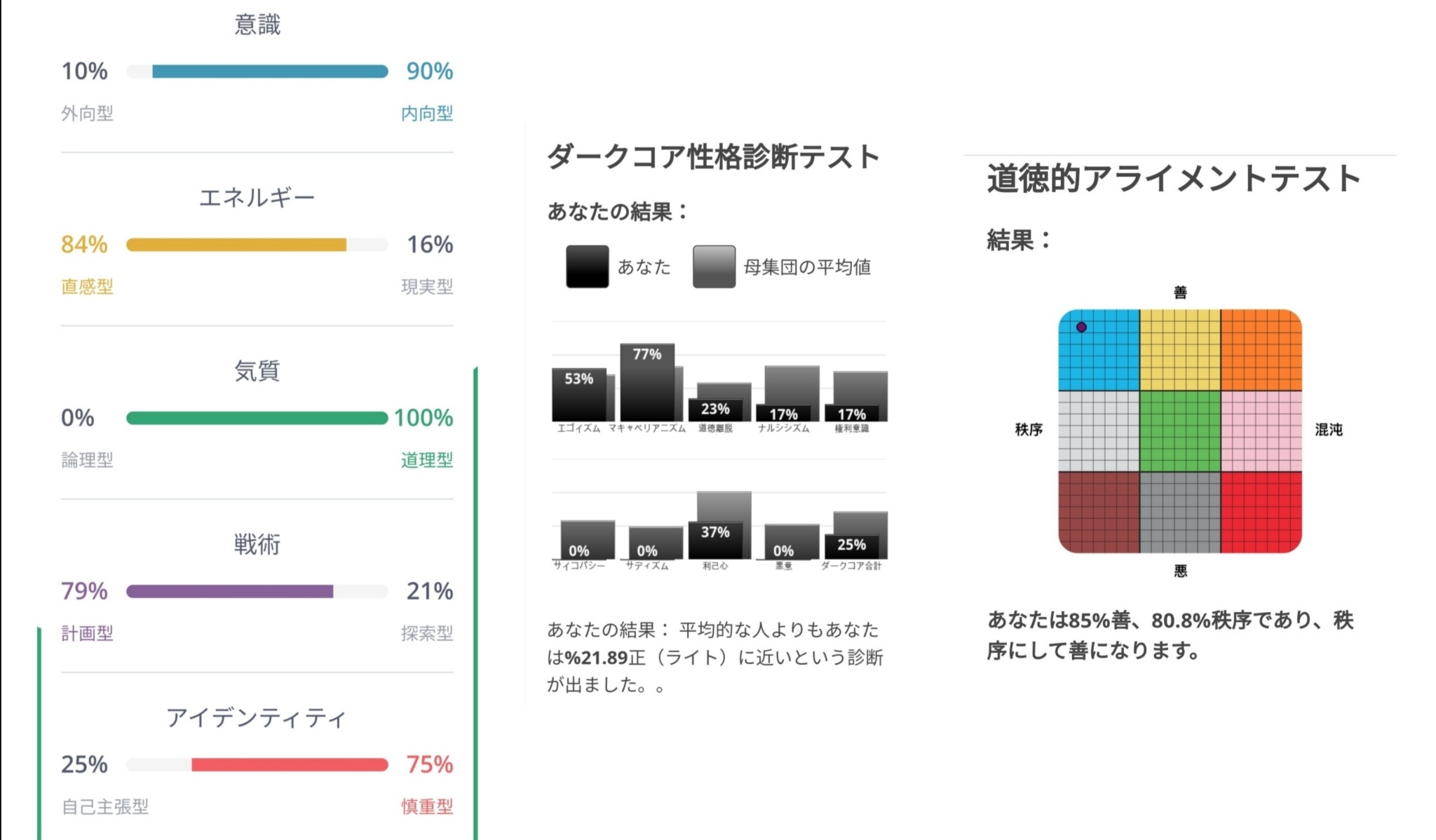Click the yellow エネルギー percentage bar
This screenshot has width=1436, height=840.
(236, 245)
